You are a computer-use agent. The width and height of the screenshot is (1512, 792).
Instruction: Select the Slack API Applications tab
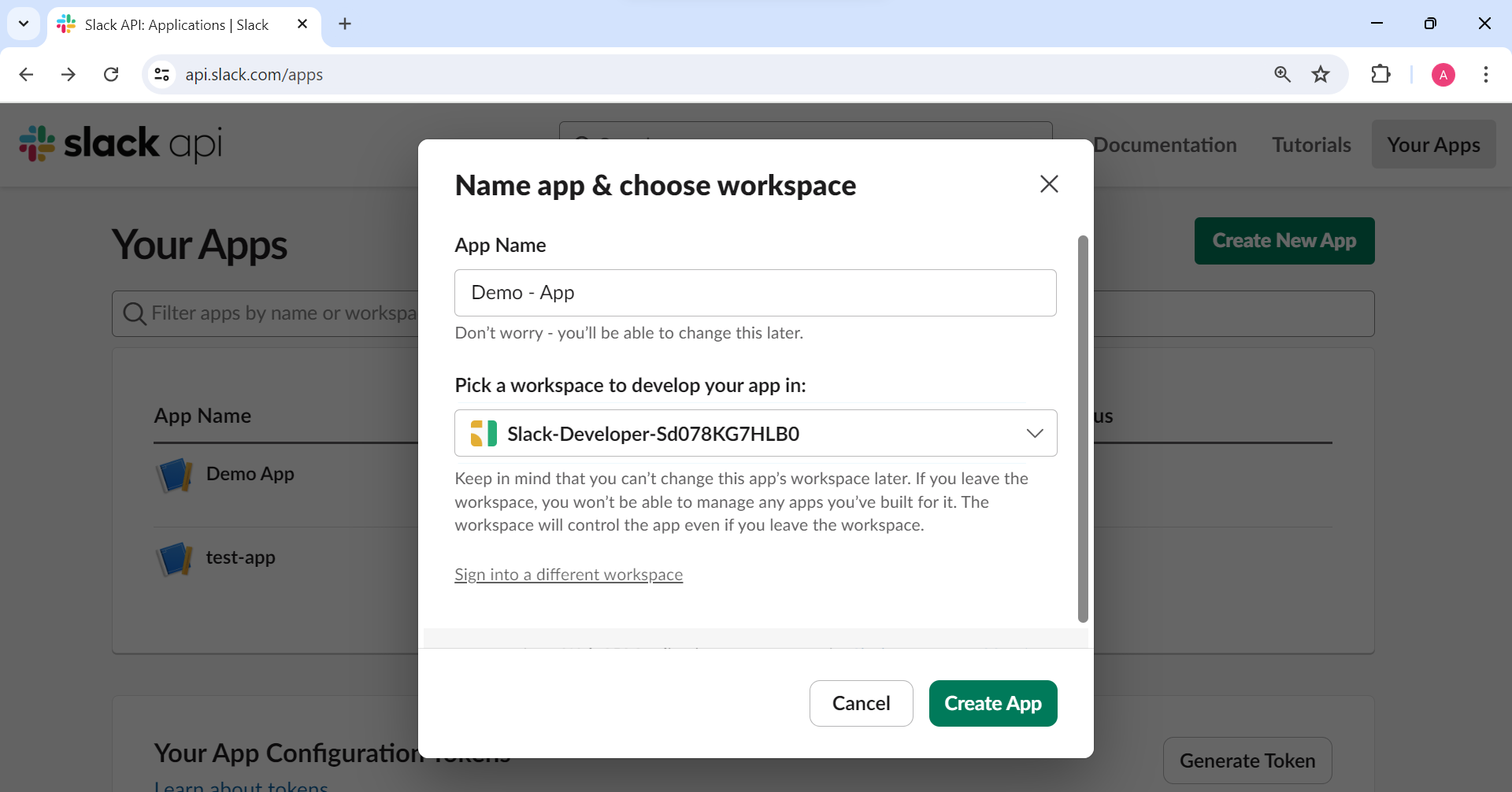[184, 24]
